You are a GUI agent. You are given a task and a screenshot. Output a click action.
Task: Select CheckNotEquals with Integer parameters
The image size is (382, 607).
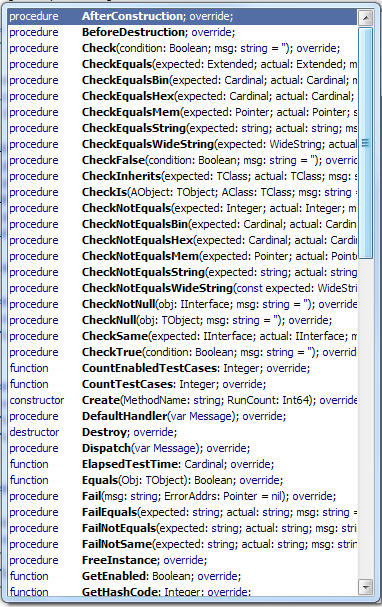pos(182,208)
